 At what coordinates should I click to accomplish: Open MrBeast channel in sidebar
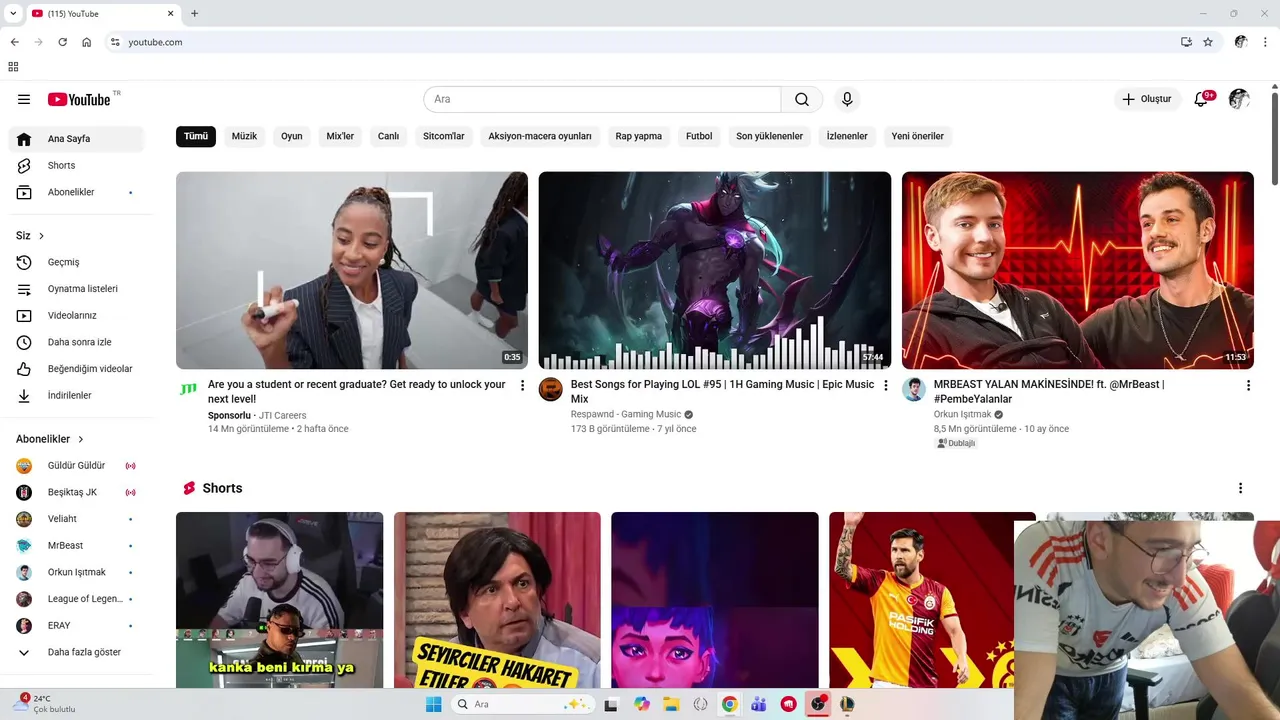click(76, 546)
